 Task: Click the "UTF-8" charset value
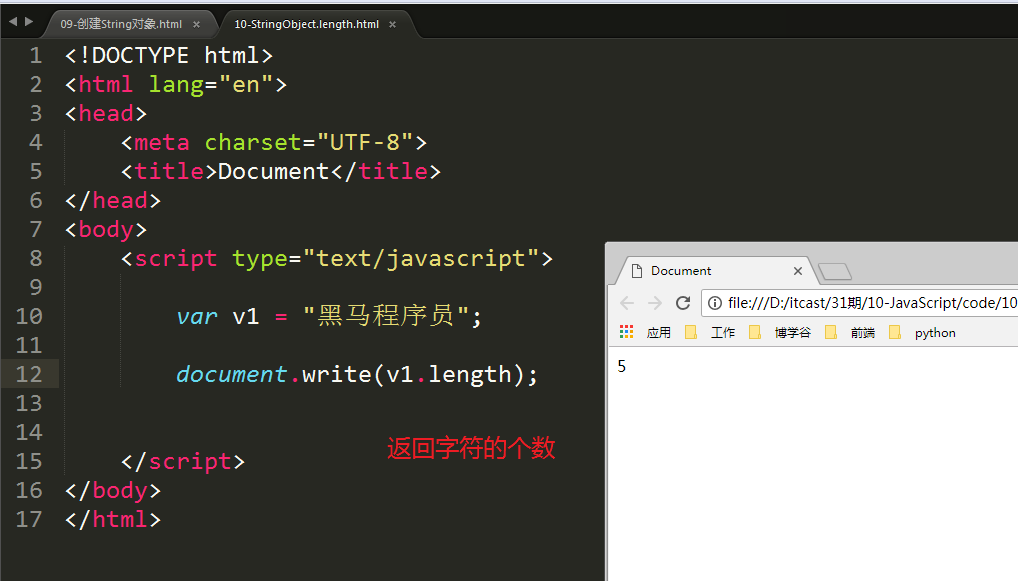(x=365, y=143)
